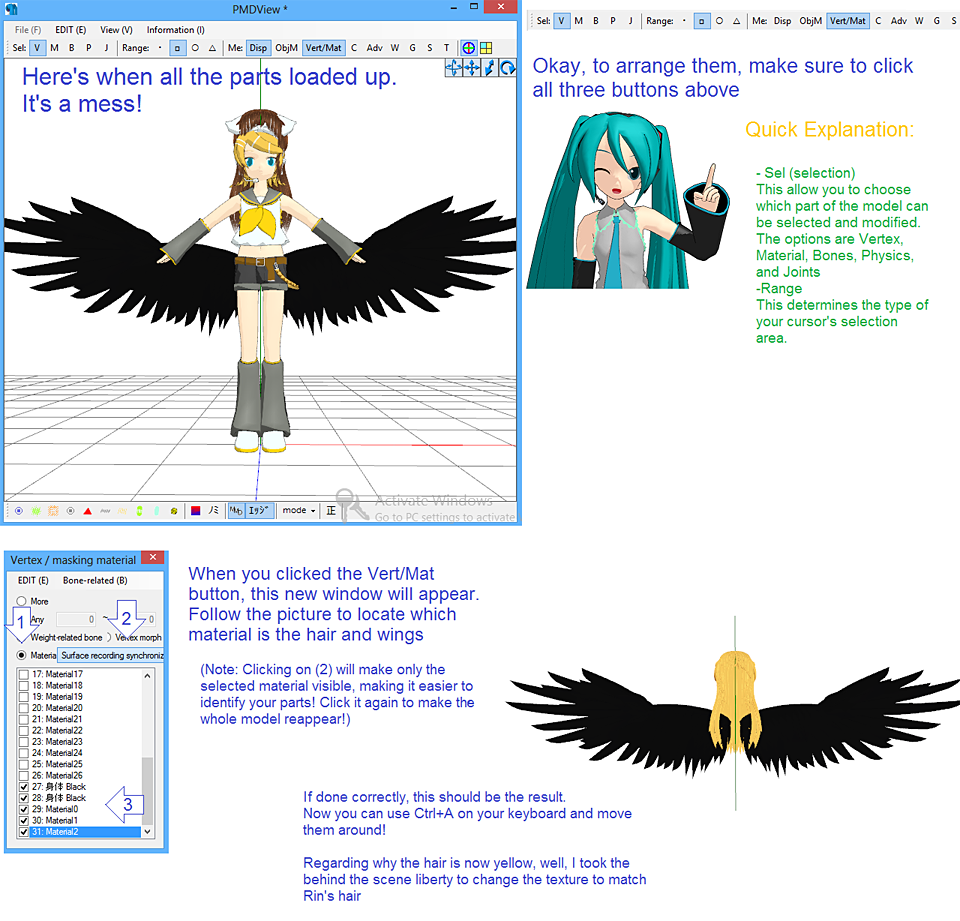Choose square range selection in PMDView toolbar
Screen dimensions: 960x921
[178, 48]
